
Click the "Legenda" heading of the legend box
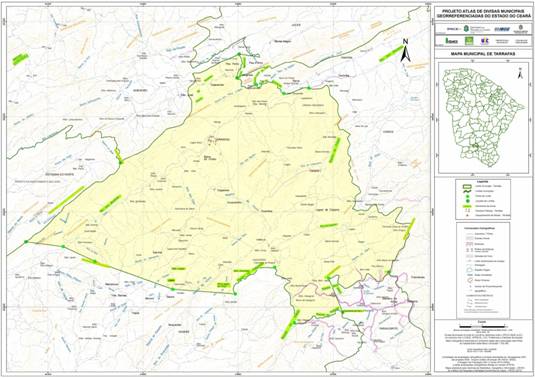coord(482,181)
